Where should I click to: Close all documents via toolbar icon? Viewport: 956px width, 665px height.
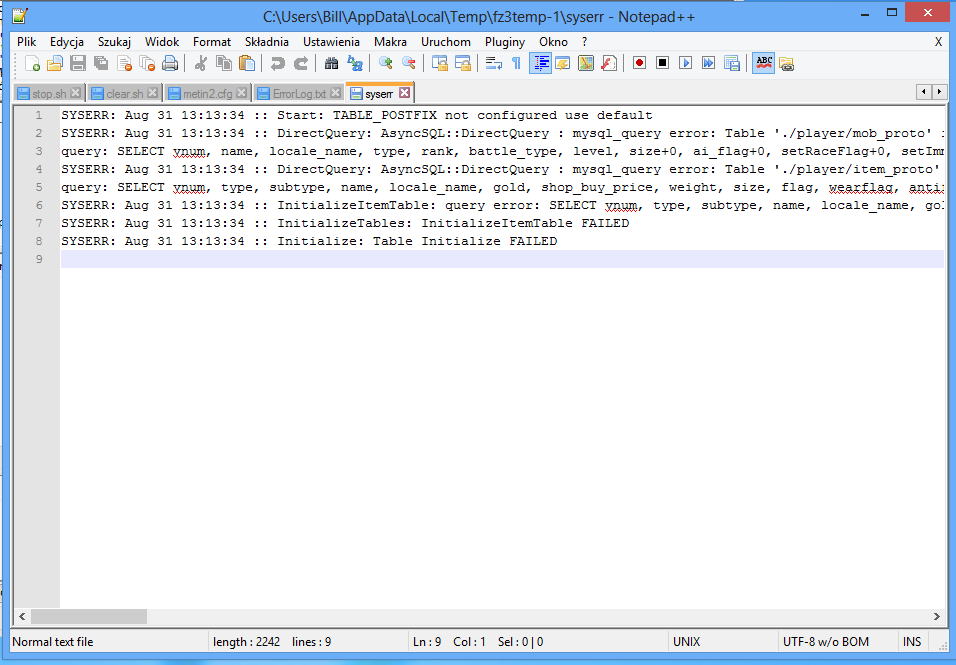click(147, 63)
